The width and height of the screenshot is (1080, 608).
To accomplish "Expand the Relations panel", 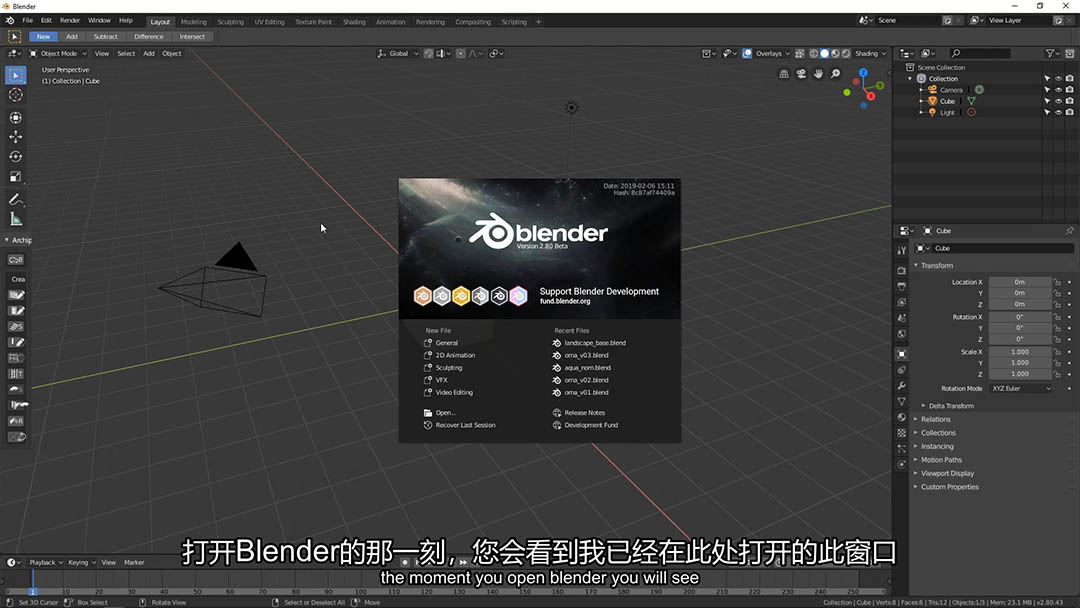I will pyautogui.click(x=935, y=419).
